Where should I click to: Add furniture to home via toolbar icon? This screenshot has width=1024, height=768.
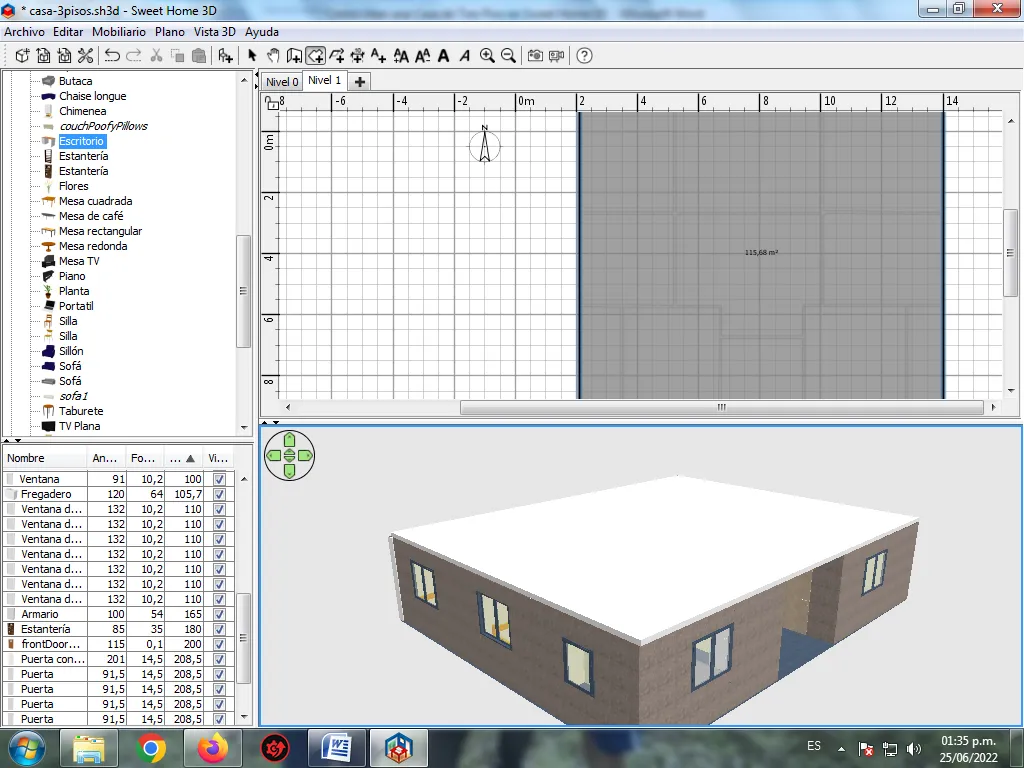tap(225, 56)
